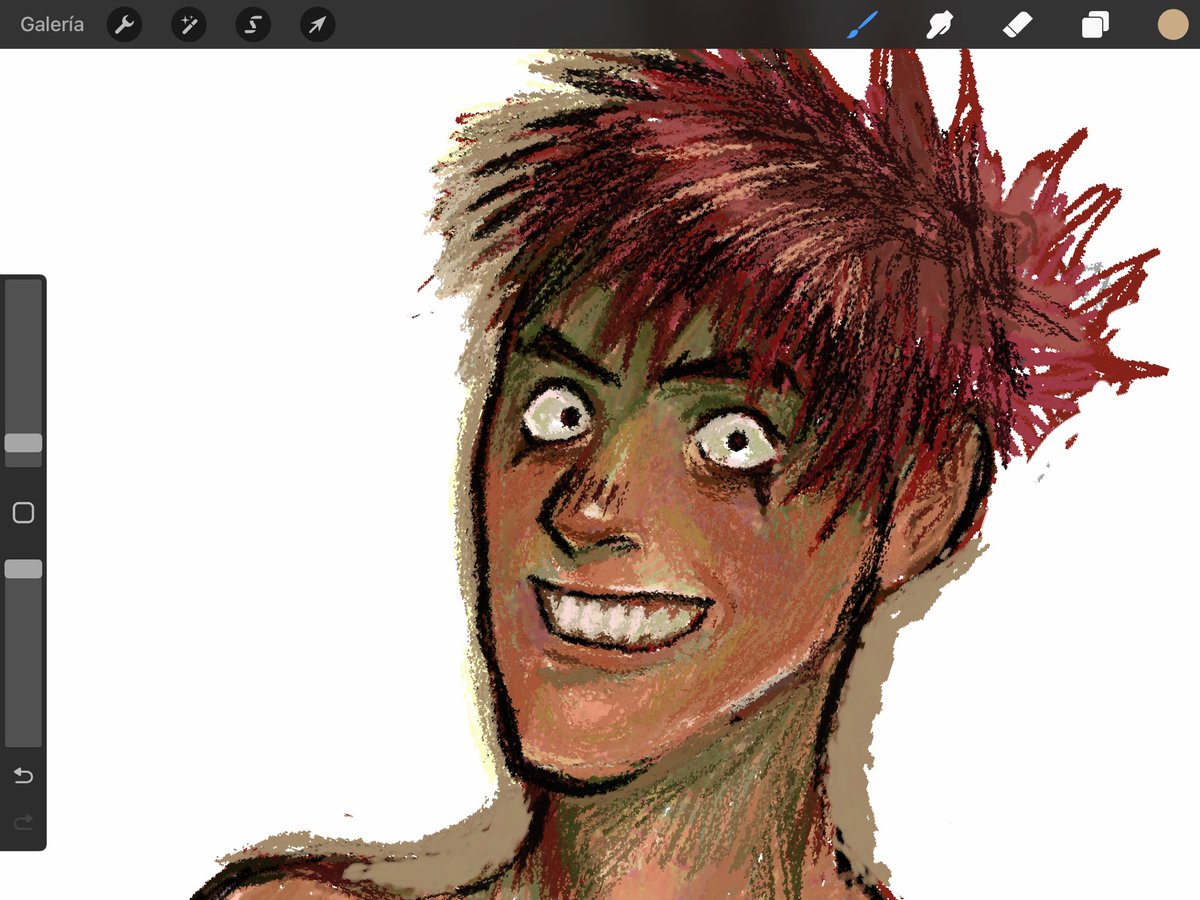Click the brush opacity slider handle
Screen dimensions: 1200x900
click(23, 569)
